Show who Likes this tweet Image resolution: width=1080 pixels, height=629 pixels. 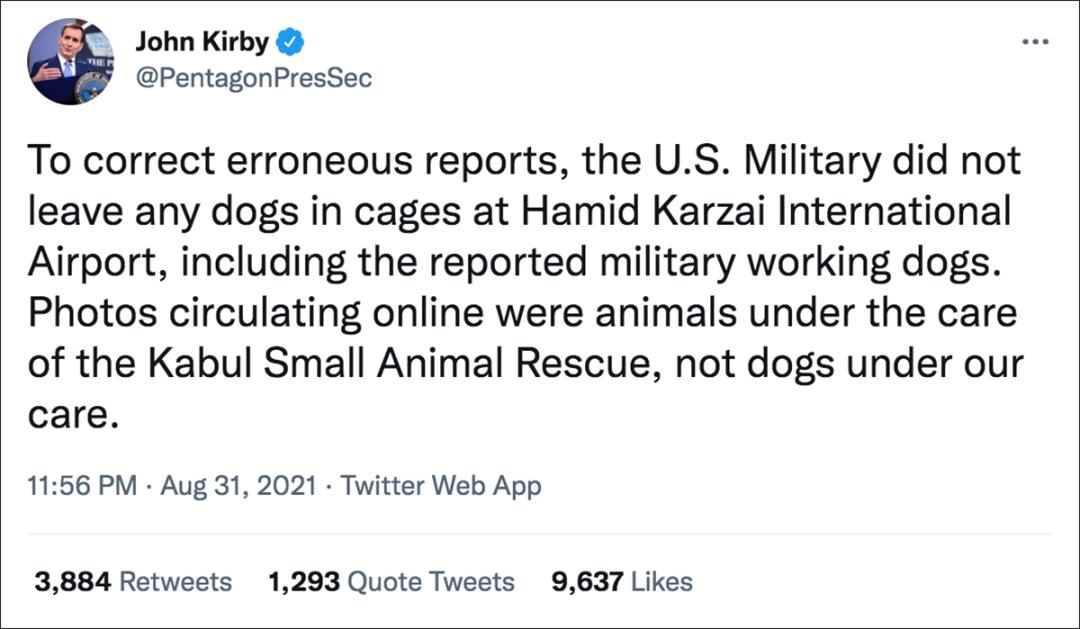pyautogui.click(x=662, y=582)
